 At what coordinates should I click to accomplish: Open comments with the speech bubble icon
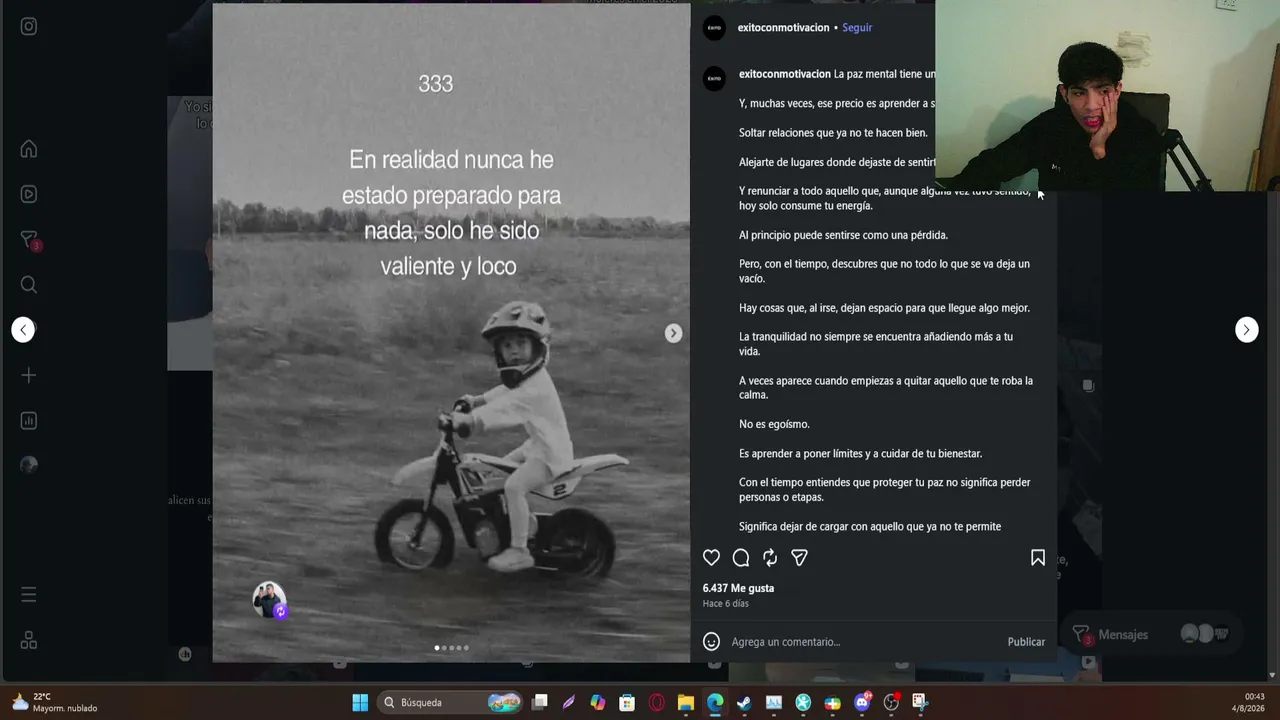click(741, 558)
